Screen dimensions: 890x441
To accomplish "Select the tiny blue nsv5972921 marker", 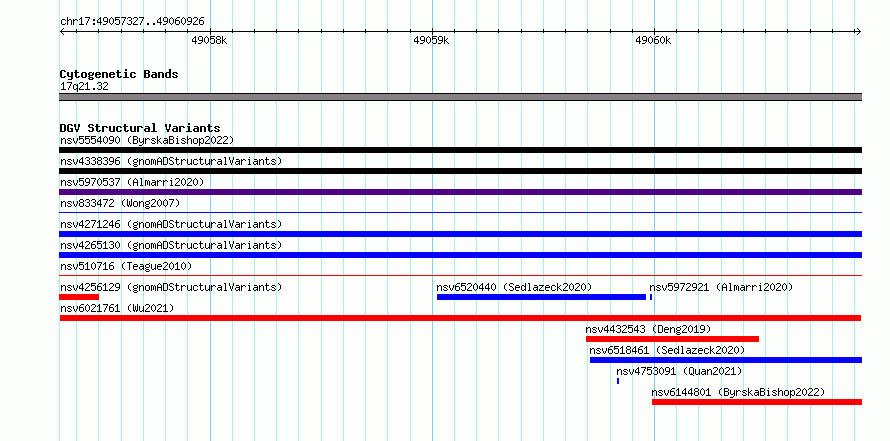I will [x=651, y=297].
